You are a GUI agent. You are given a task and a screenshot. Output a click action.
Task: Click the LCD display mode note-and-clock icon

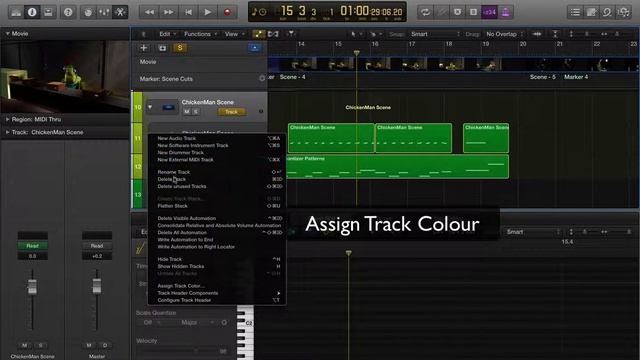(x=259, y=12)
